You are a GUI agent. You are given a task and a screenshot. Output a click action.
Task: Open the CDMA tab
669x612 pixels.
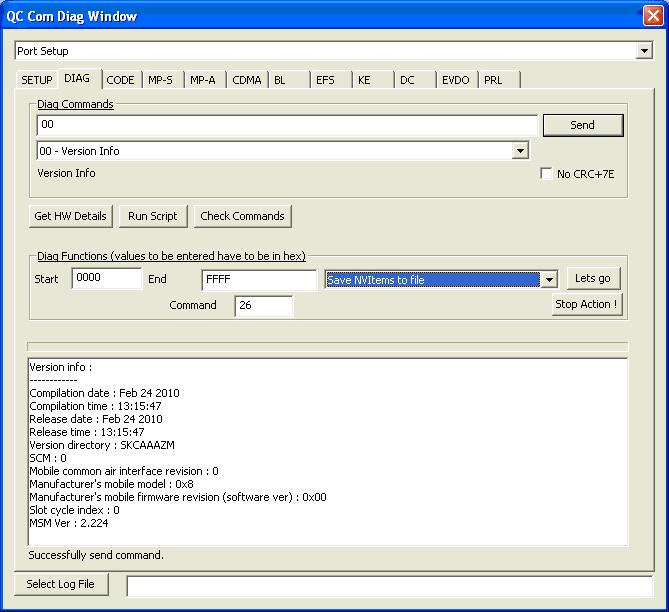(247, 80)
